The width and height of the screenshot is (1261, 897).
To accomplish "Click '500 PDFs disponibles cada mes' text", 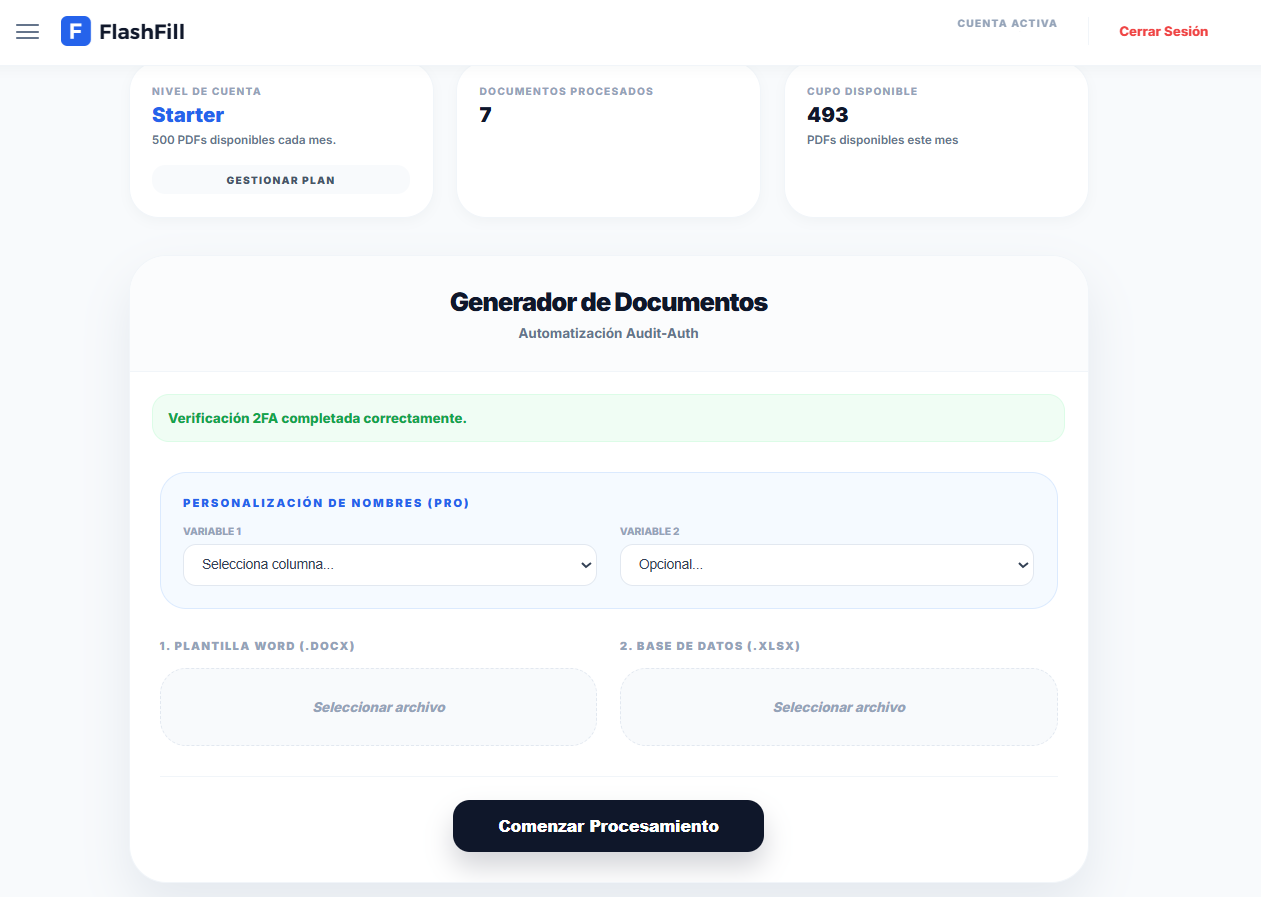I will click(x=244, y=140).
